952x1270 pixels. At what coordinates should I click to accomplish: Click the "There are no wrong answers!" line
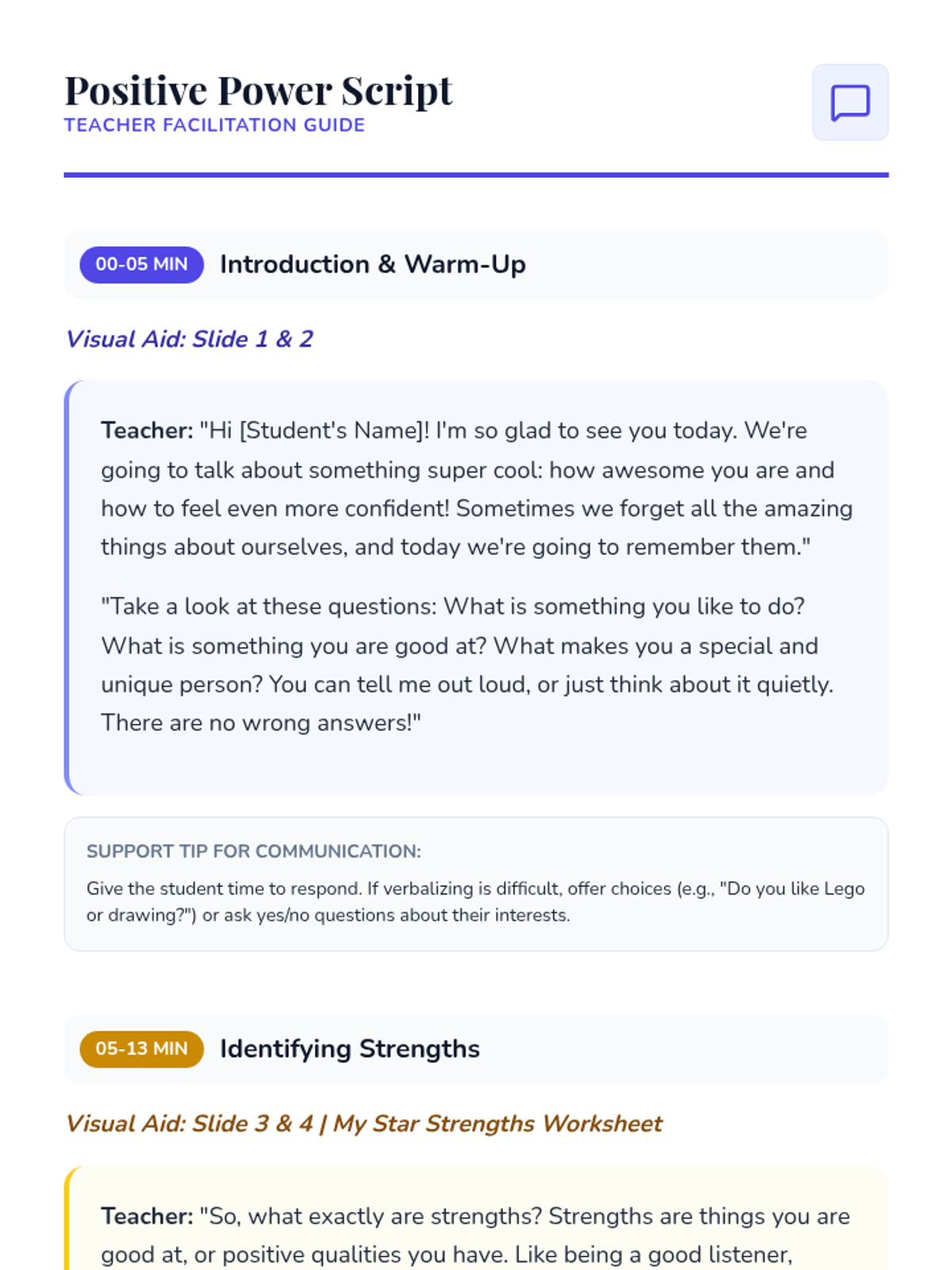click(x=260, y=723)
